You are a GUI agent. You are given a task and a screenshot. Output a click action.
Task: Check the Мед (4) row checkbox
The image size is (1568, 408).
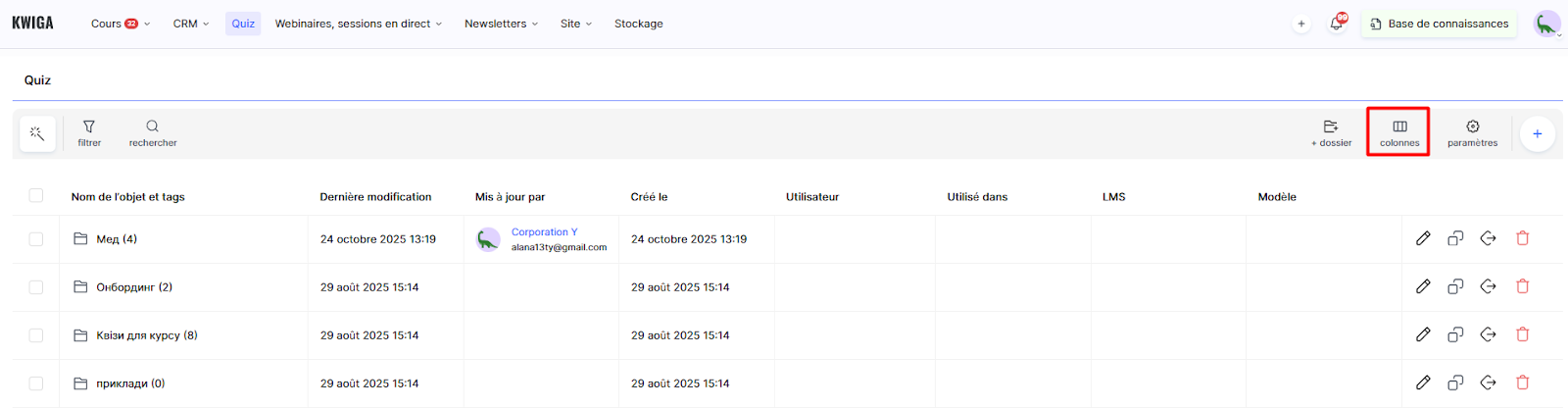pos(36,239)
